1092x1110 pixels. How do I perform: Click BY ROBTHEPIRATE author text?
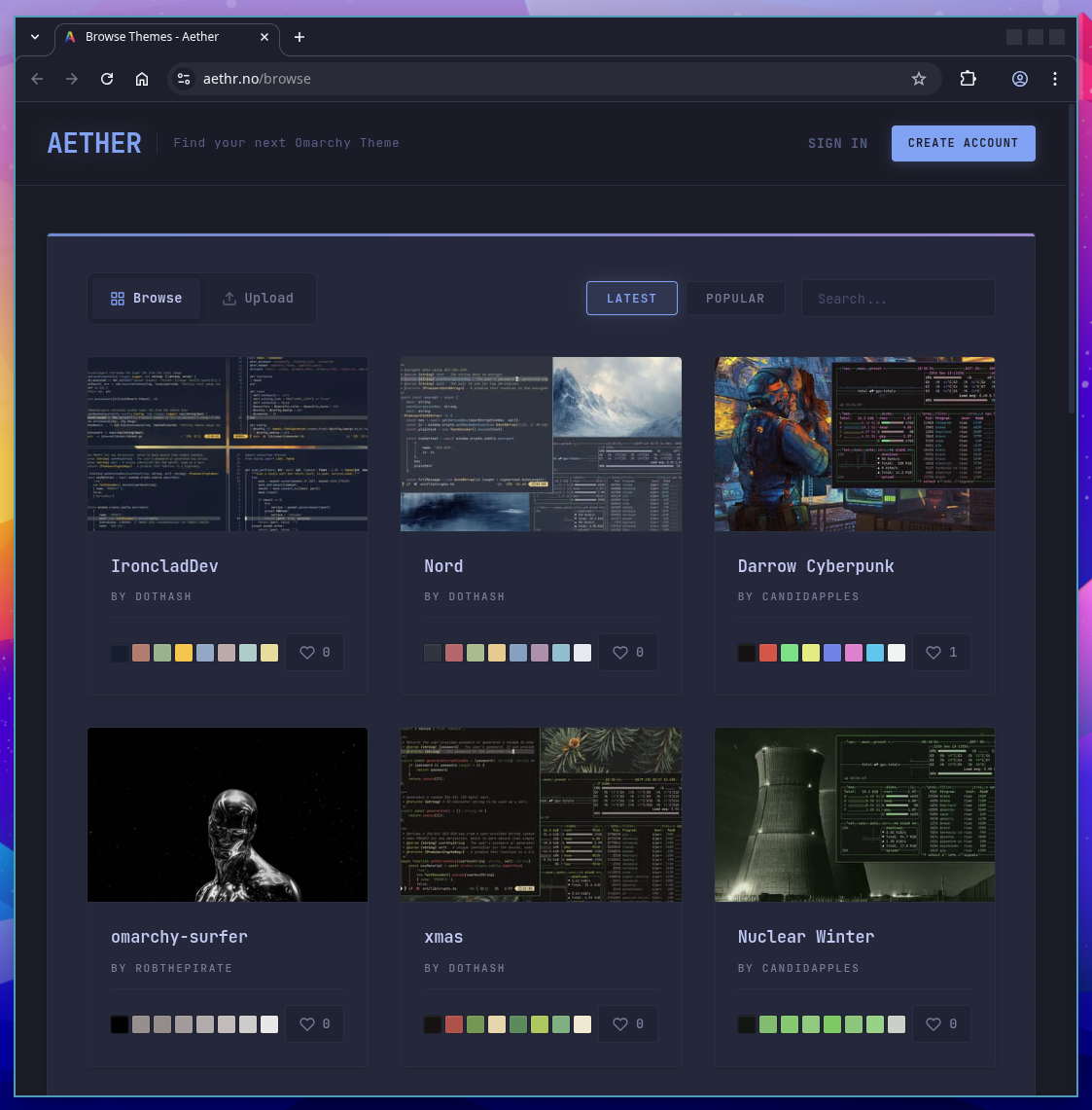172,968
